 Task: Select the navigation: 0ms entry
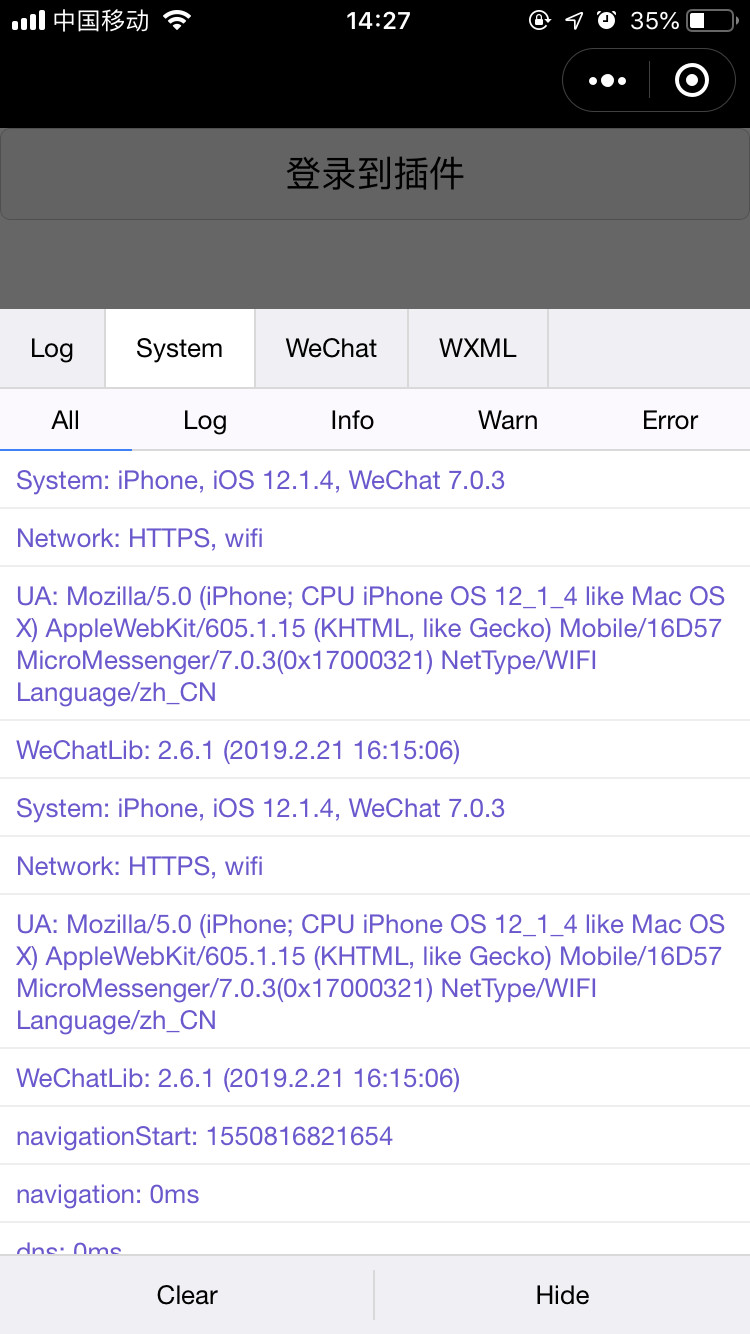[x=375, y=1194]
